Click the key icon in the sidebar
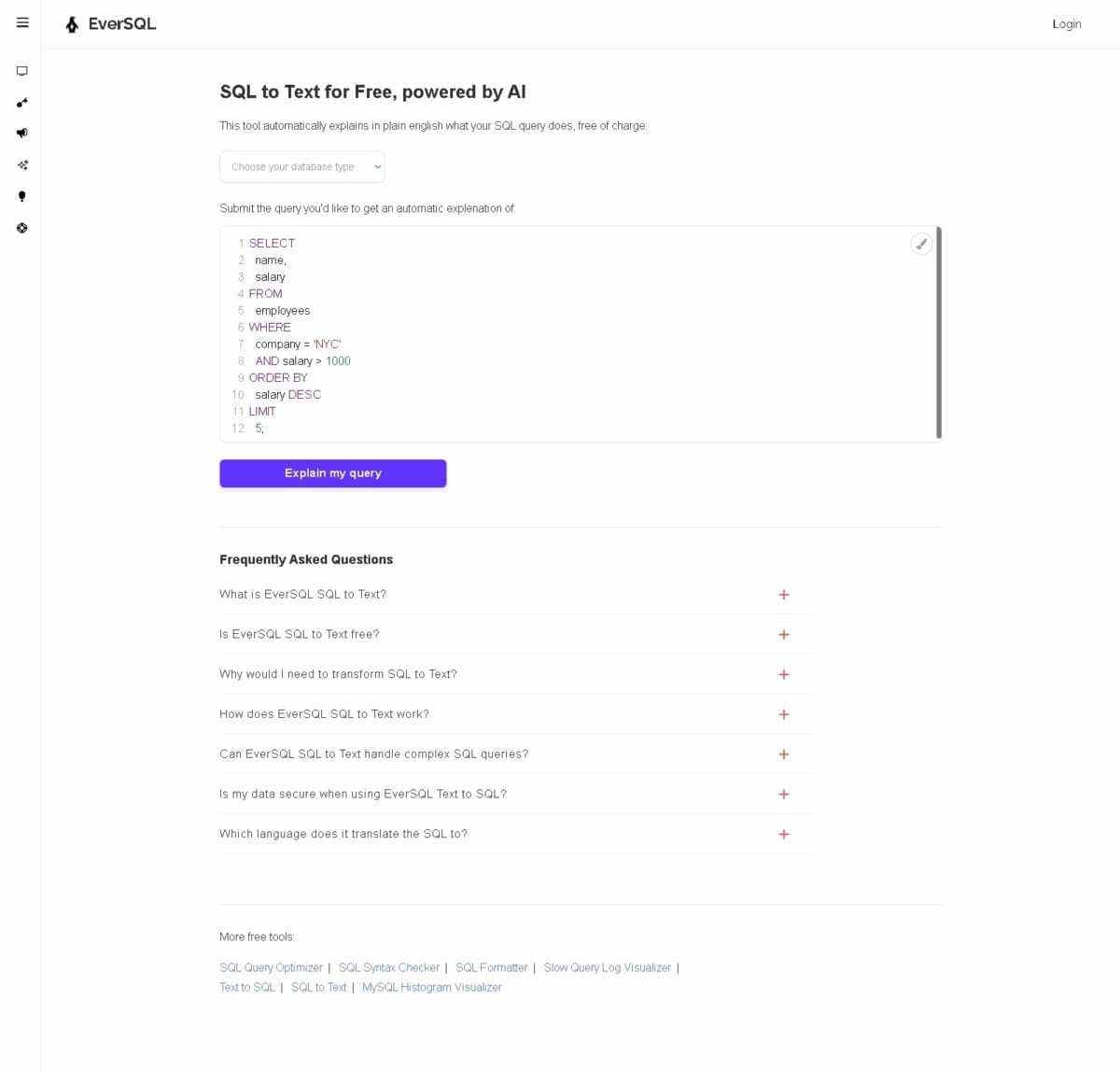This screenshot has width=1120, height=1071. point(22,103)
